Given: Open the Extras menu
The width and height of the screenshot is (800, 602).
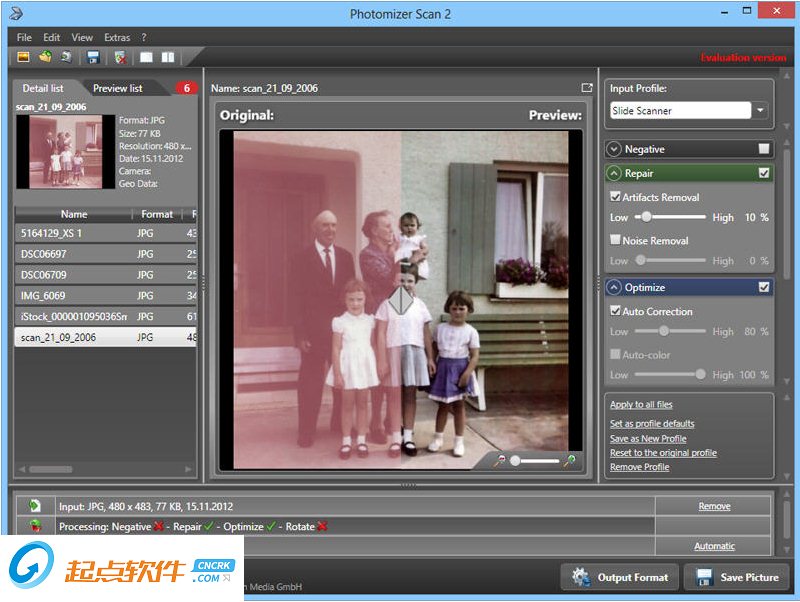Looking at the screenshot, I should (117, 38).
